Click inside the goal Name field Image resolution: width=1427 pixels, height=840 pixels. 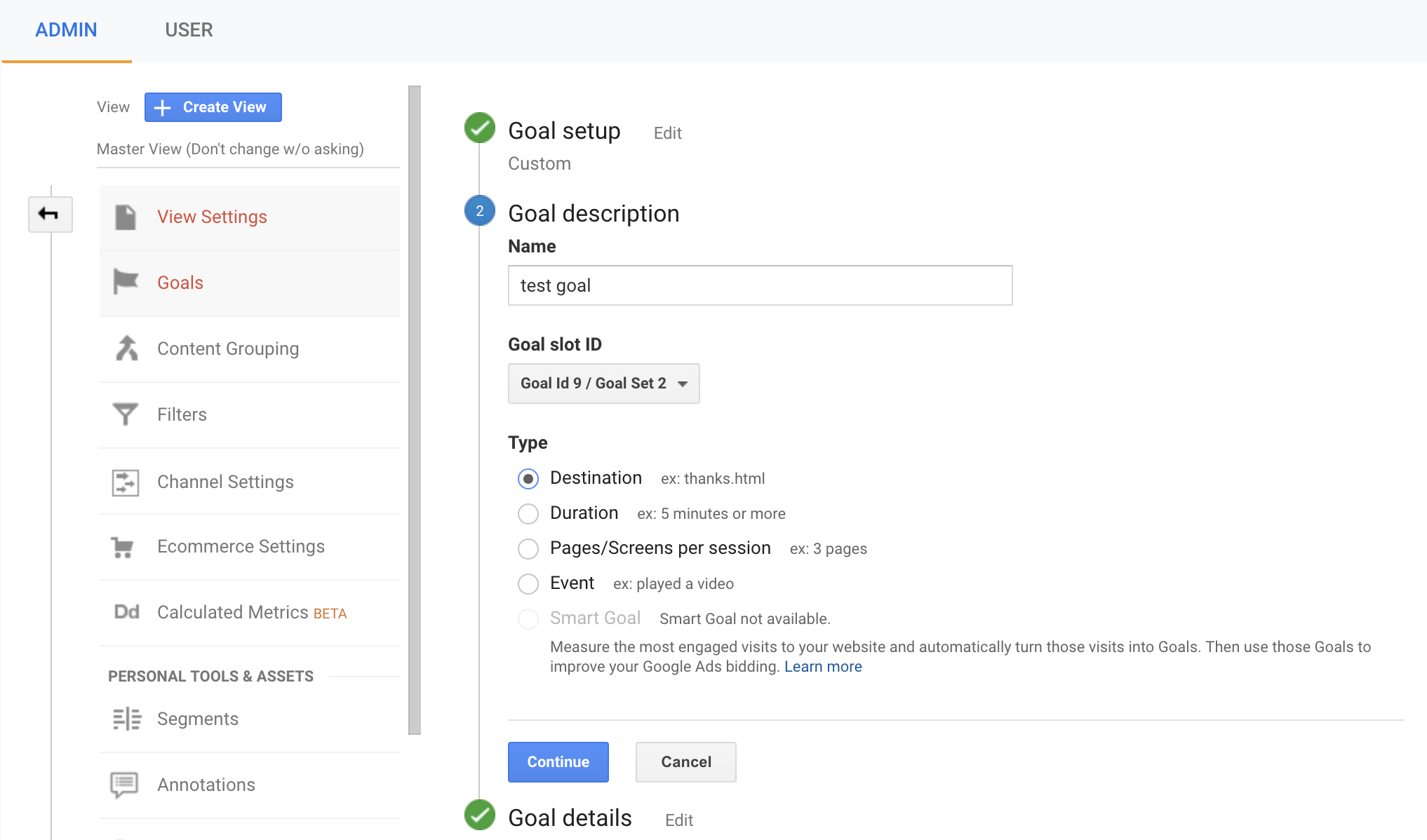[x=759, y=285]
